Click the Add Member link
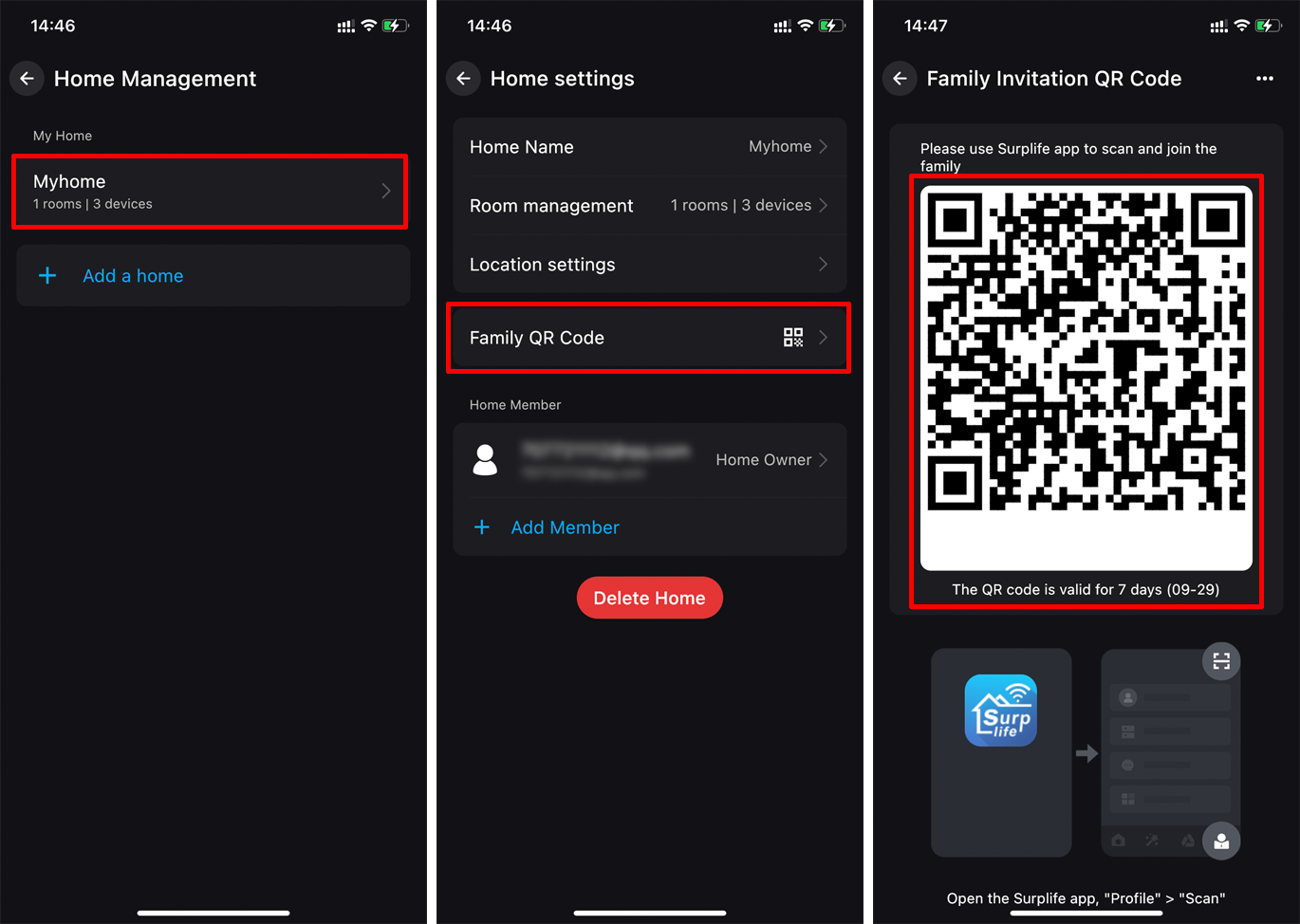This screenshot has height=924, width=1300. [565, 527]
